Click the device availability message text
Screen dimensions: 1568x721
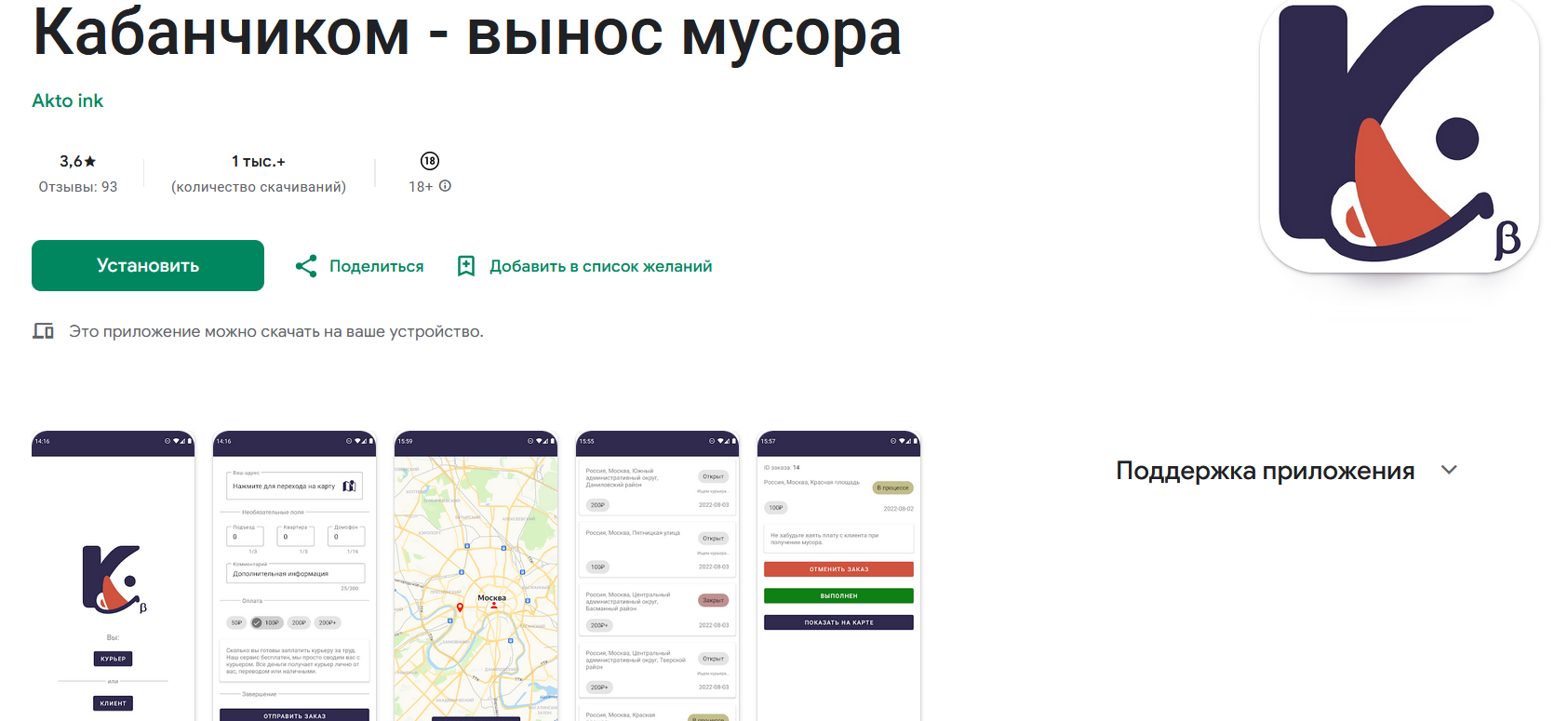(x=276, y=331)
